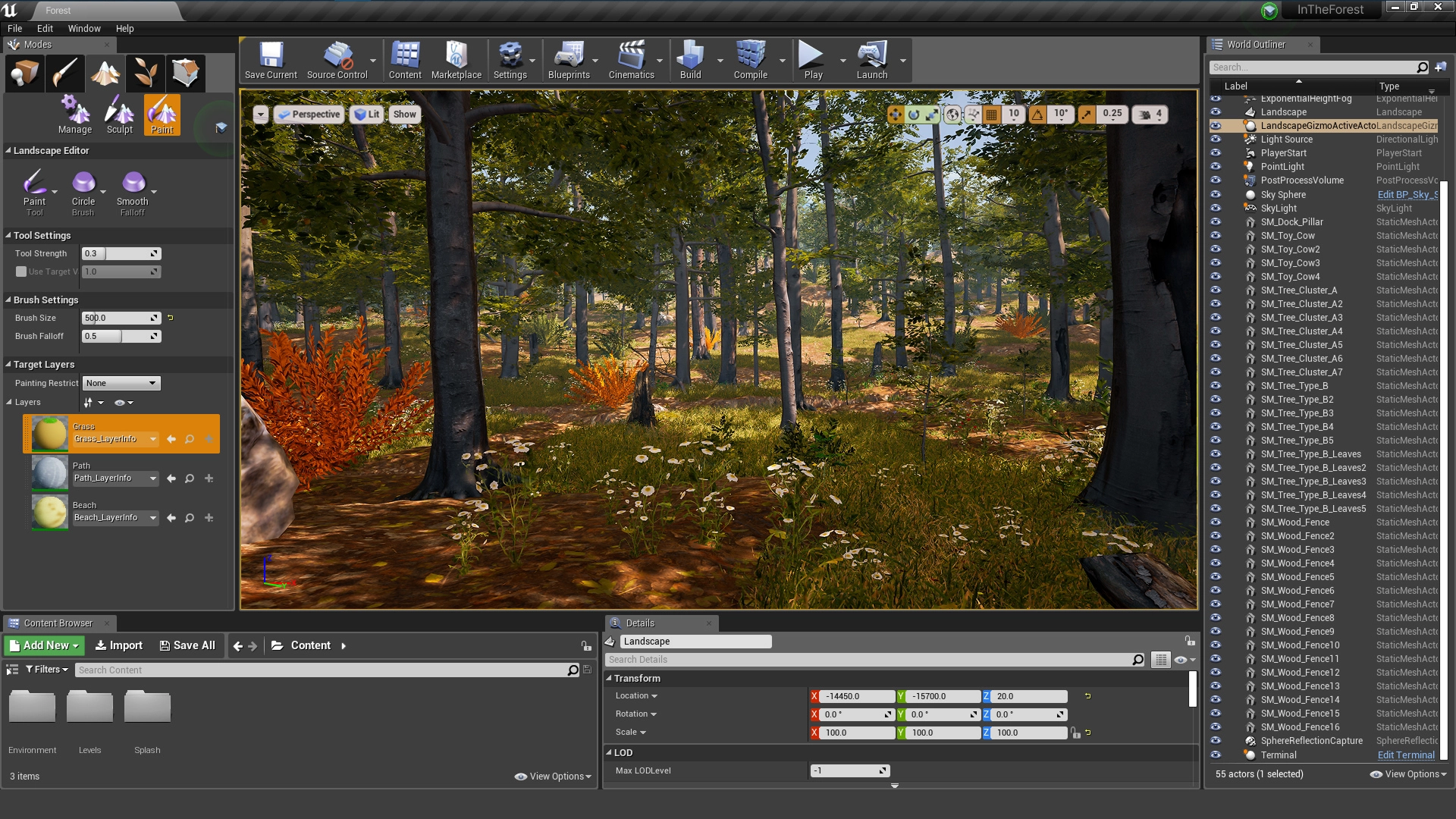Open Content toolbar button
Viewport: 1456px width, 819px height.
(x=405, y=61)
